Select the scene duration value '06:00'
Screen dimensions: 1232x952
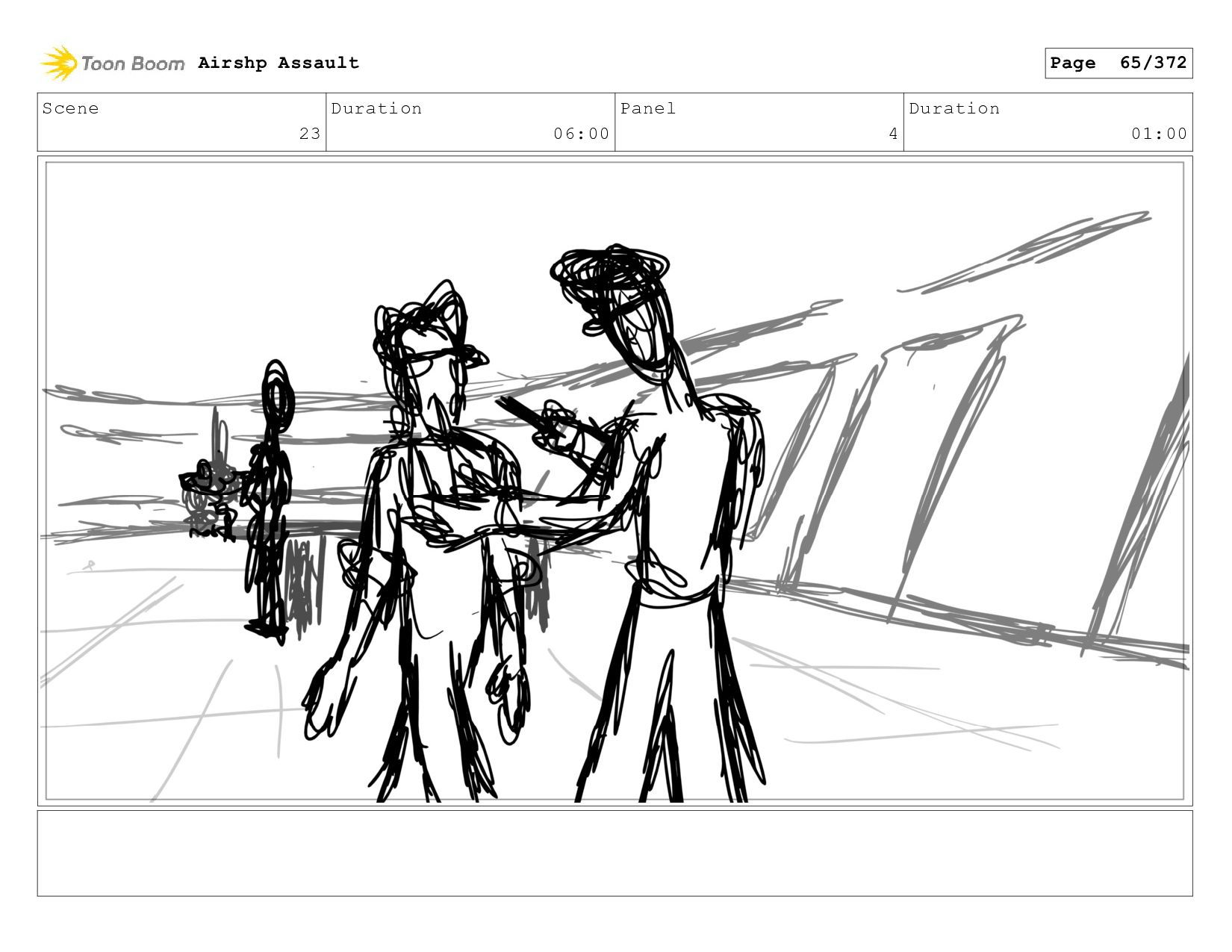pyautogui.click(x=582, y=134)
